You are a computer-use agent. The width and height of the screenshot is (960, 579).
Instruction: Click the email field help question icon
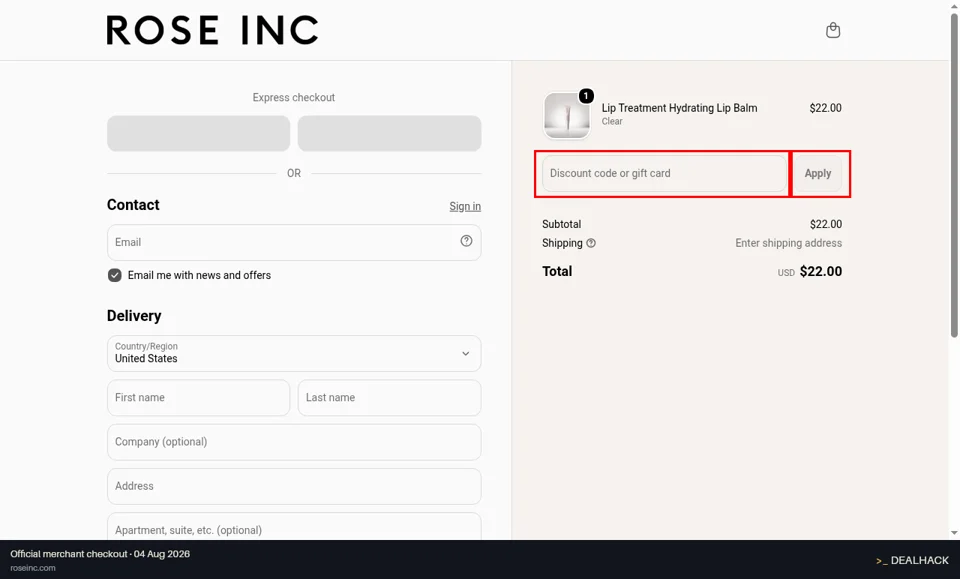click(x=466, y=241)
